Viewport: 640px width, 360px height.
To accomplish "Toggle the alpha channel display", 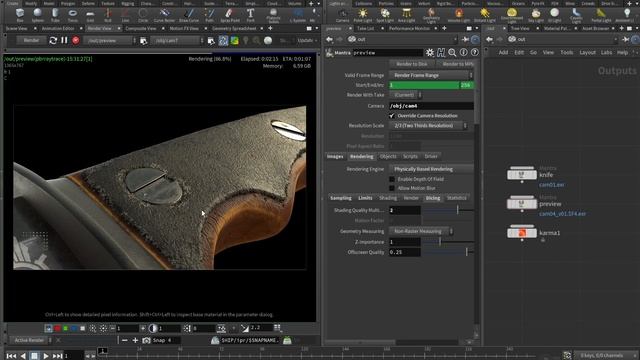I will [82, 328].
